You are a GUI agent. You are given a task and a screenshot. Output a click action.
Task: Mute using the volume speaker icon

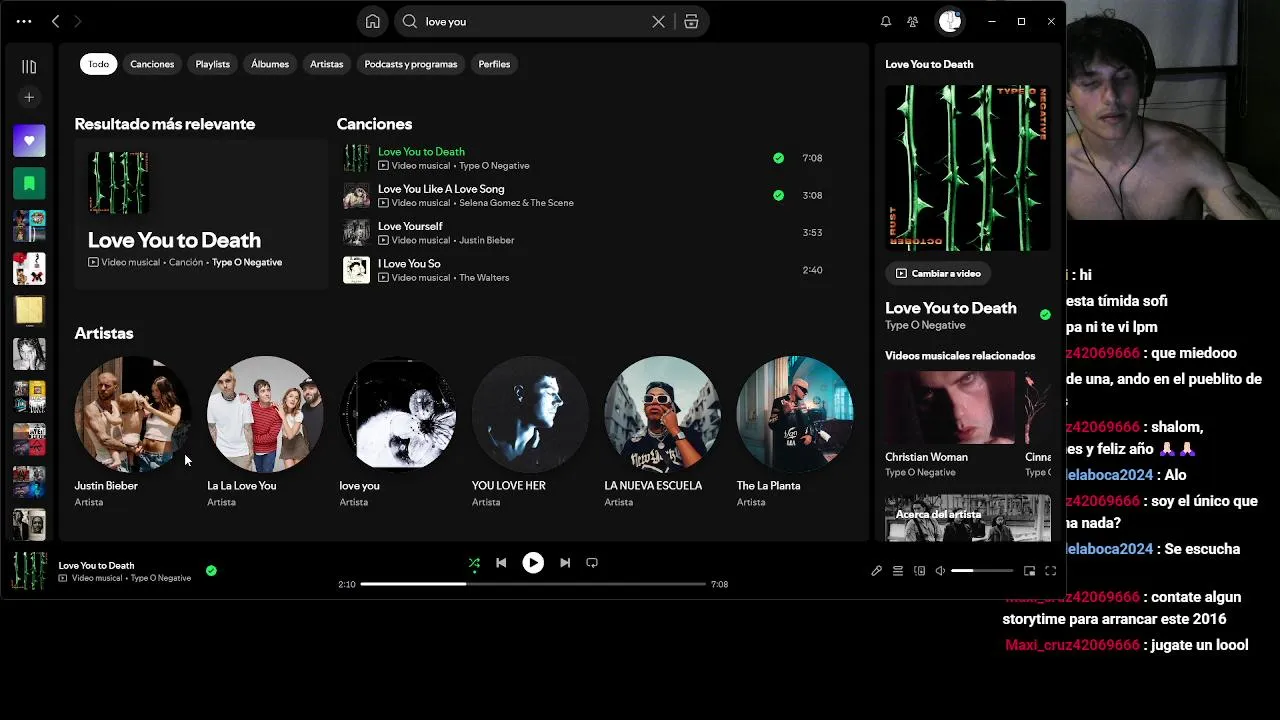pos(940,571)
